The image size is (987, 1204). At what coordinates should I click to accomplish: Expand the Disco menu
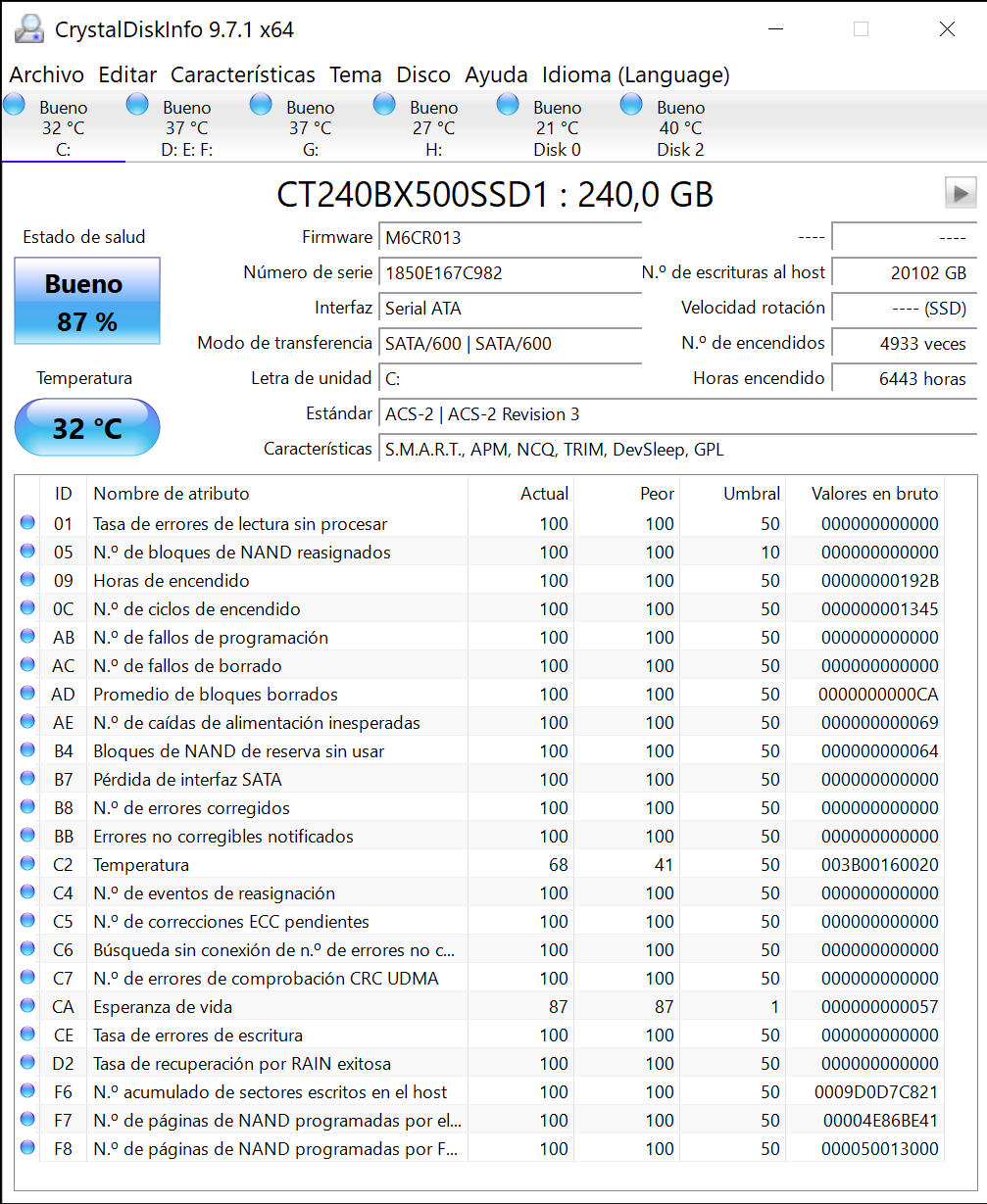(422, 74)
